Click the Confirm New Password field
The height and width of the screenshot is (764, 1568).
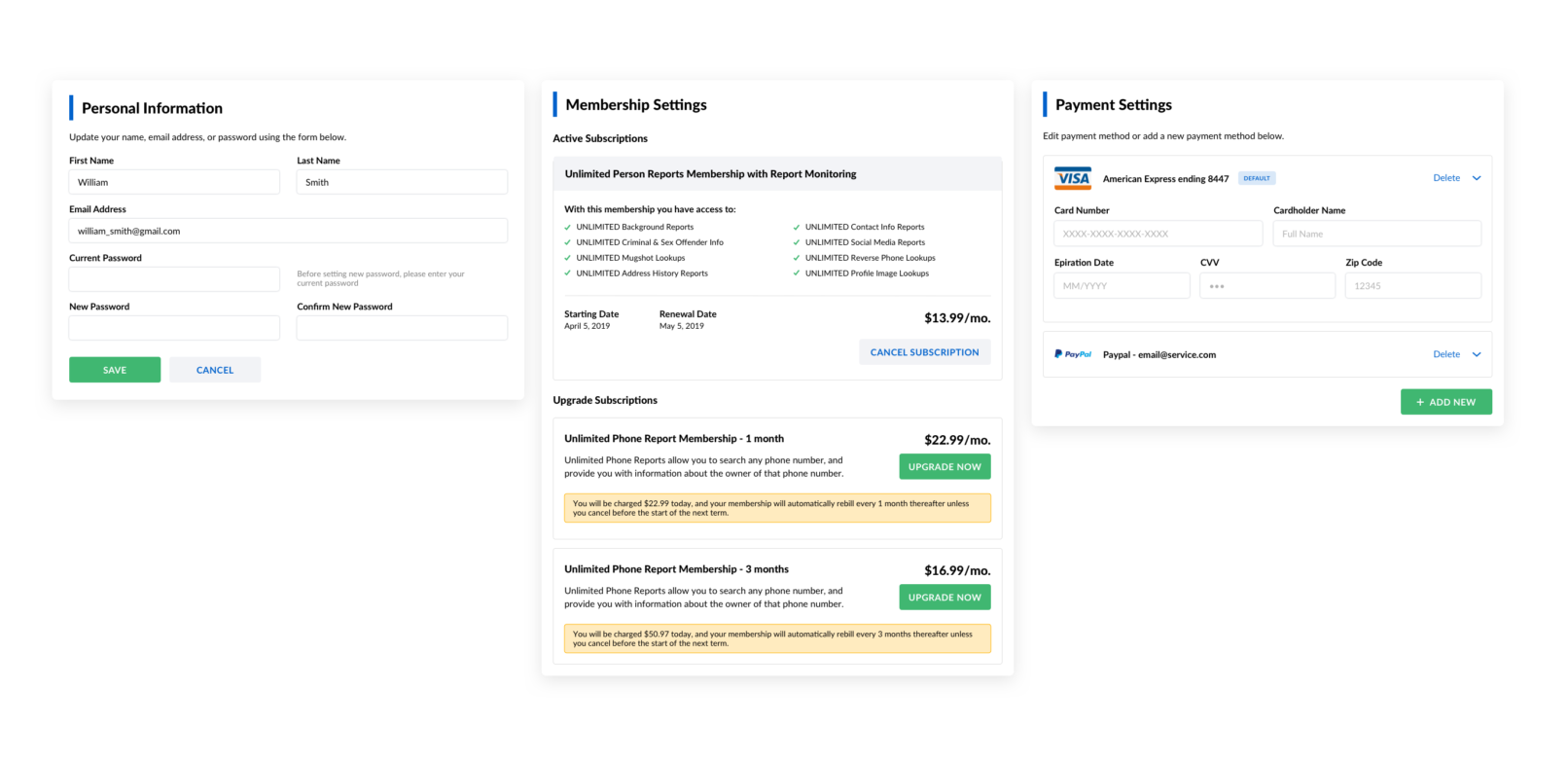pos(402,328)
